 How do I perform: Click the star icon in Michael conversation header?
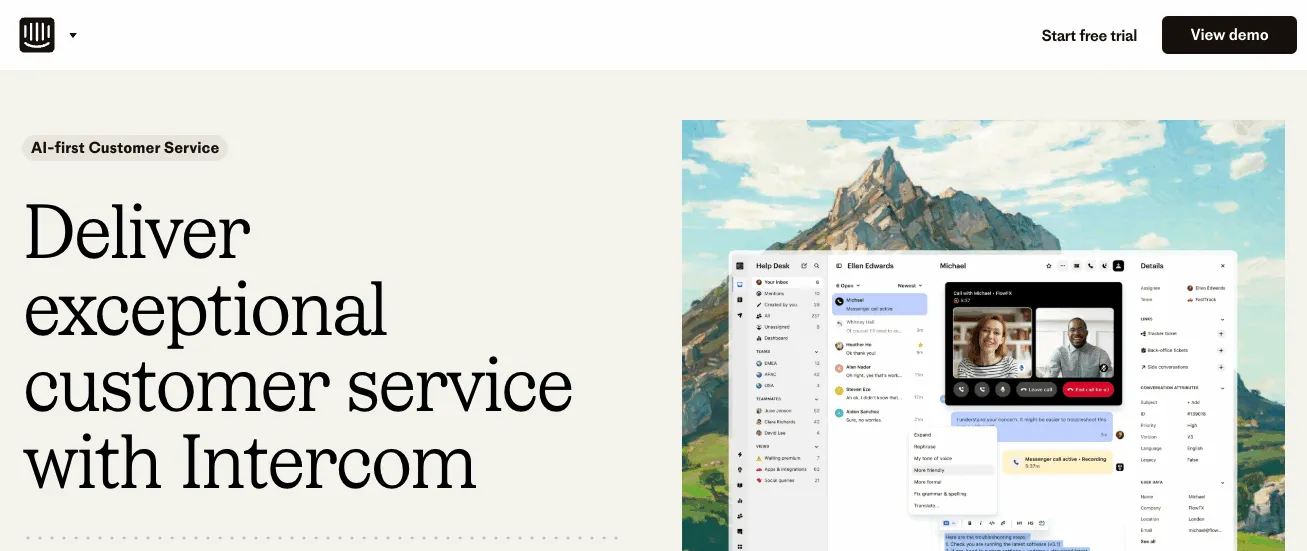(1048, 266)
